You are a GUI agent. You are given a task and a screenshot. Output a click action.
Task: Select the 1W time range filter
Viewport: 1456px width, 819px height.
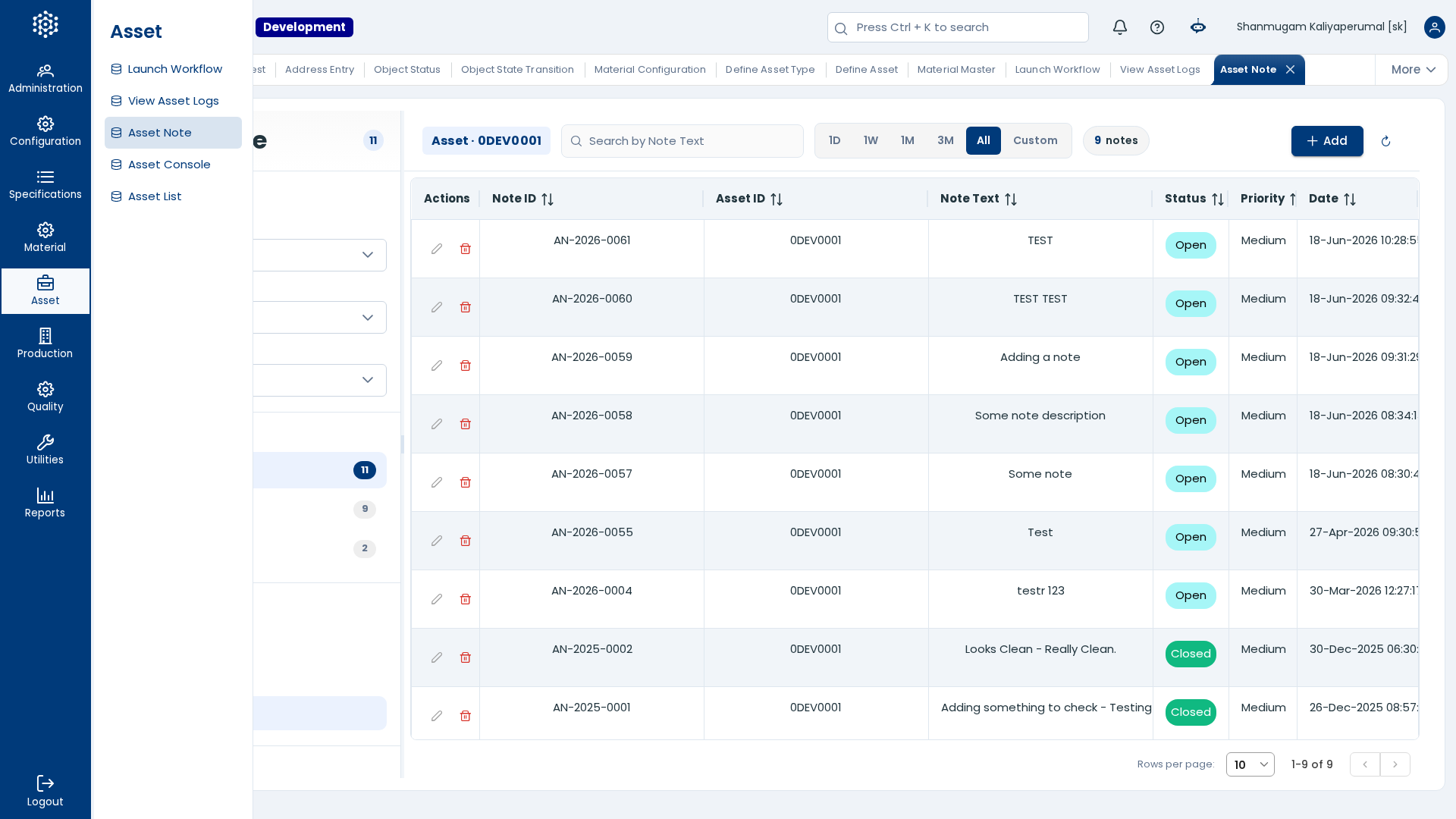pos(871,141)
